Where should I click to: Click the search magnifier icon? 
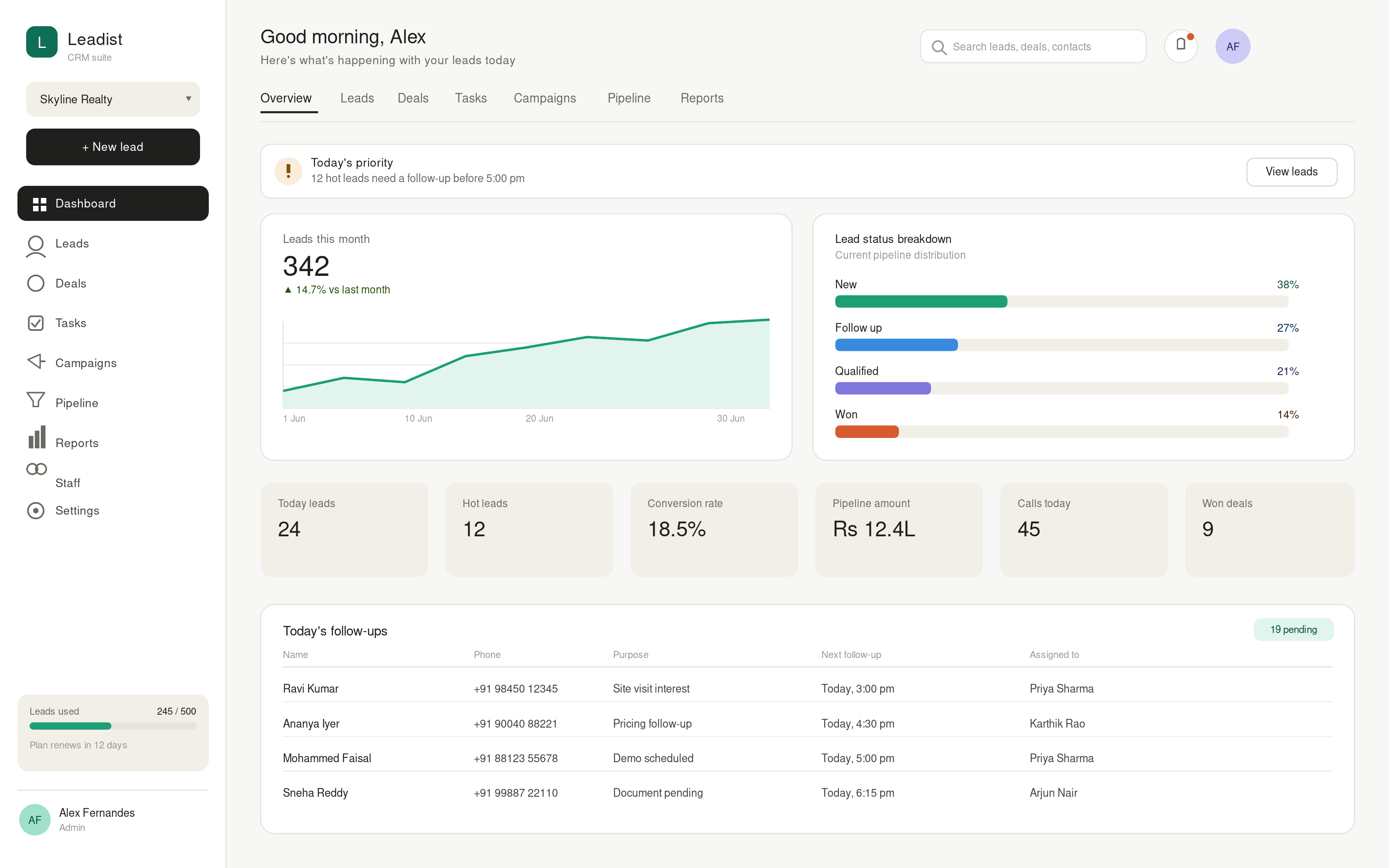pyautogui.click(x=939, y=47)
